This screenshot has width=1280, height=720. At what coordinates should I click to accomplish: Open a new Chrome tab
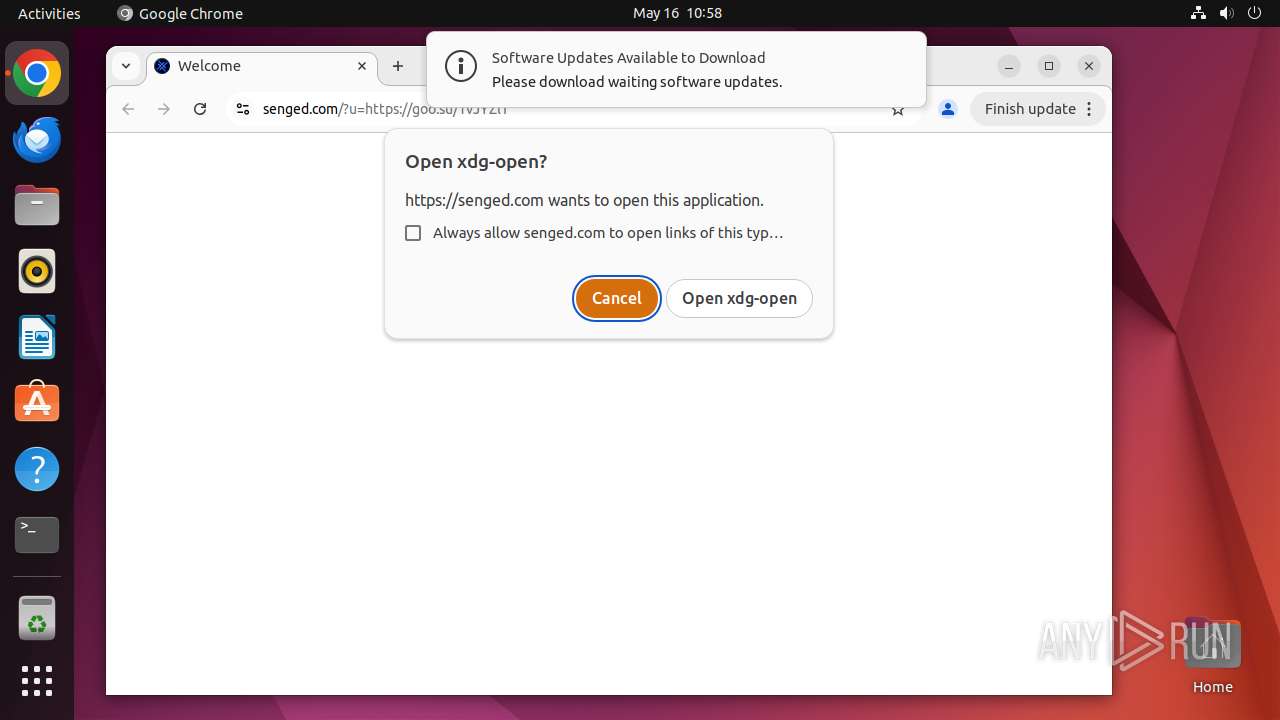tap(398, 66)
